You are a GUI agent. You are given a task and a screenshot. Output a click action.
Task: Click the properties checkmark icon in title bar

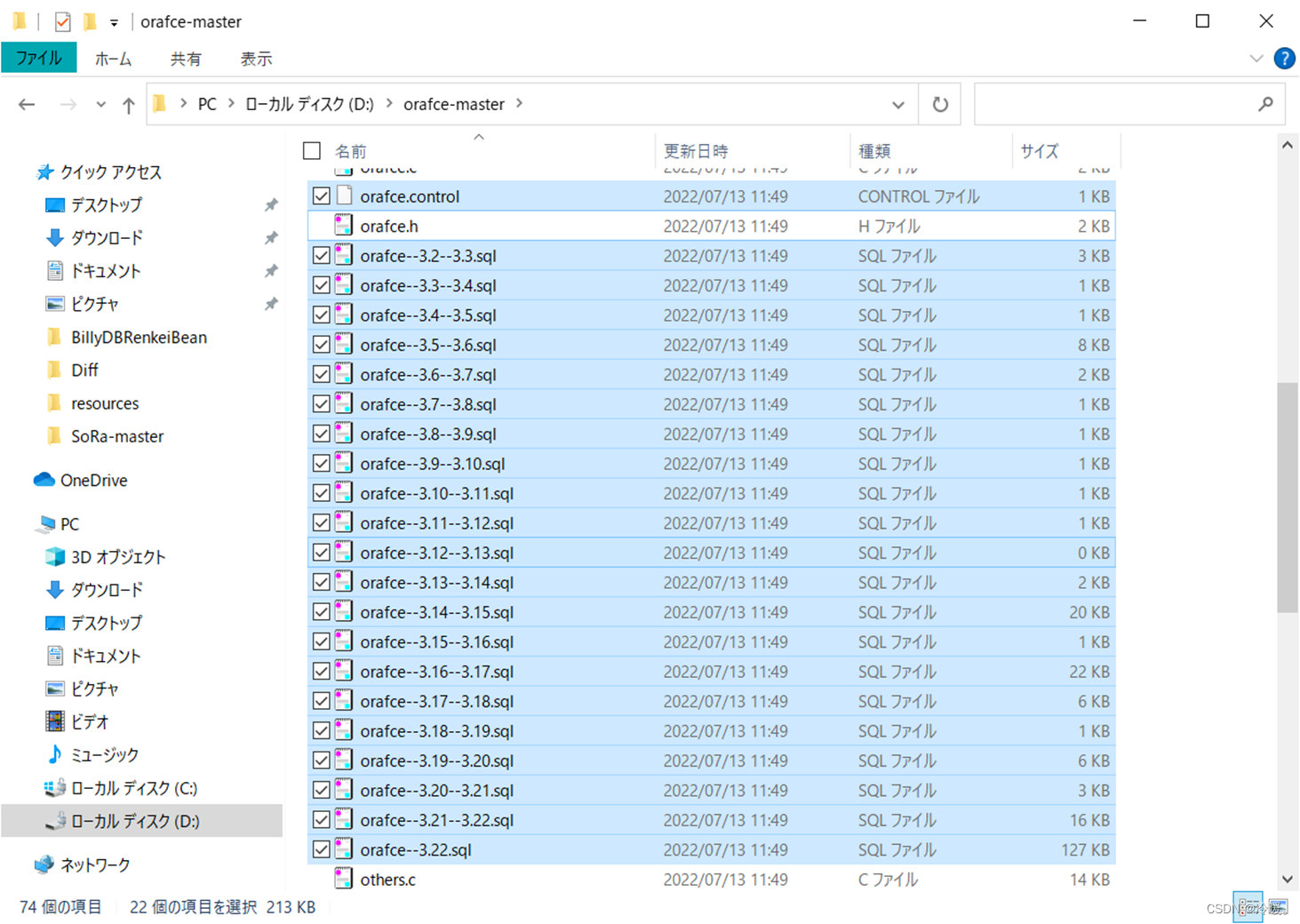(62, 21)
